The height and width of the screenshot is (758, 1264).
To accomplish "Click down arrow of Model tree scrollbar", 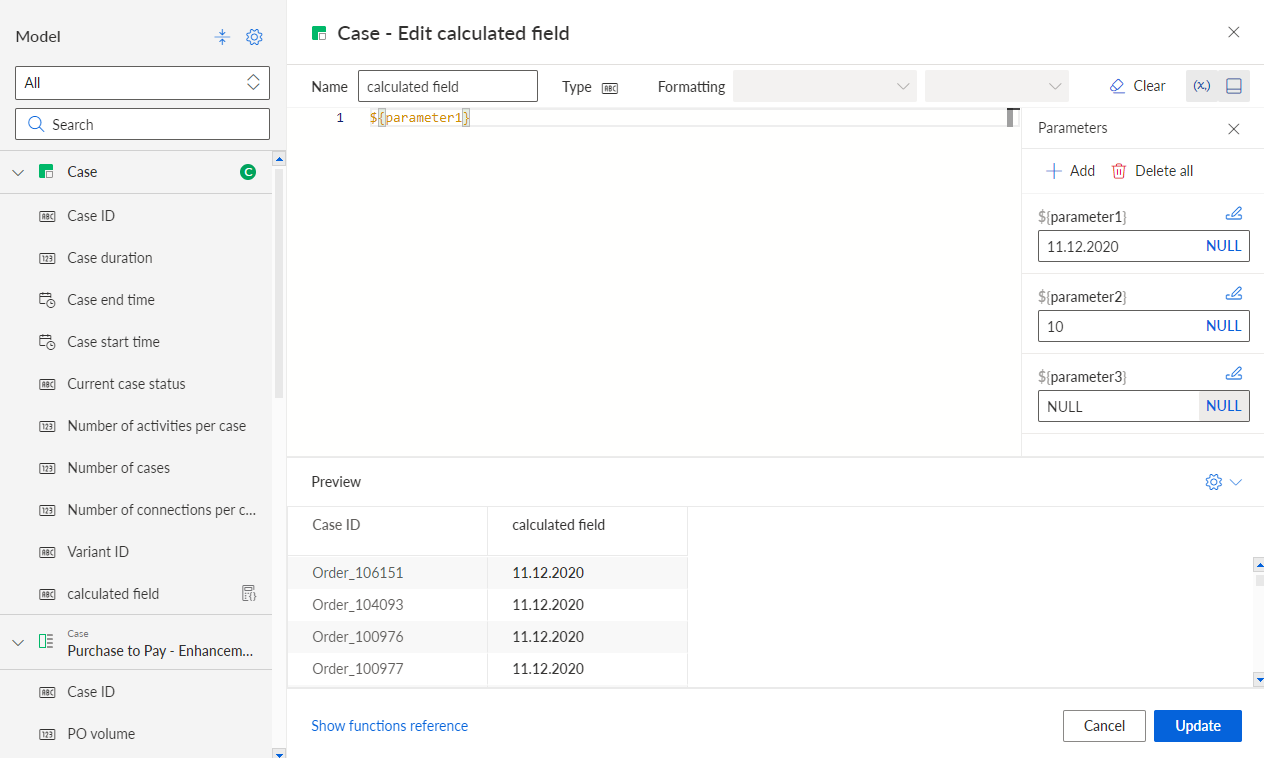I will pyautogui.click(x=279, y=752).
